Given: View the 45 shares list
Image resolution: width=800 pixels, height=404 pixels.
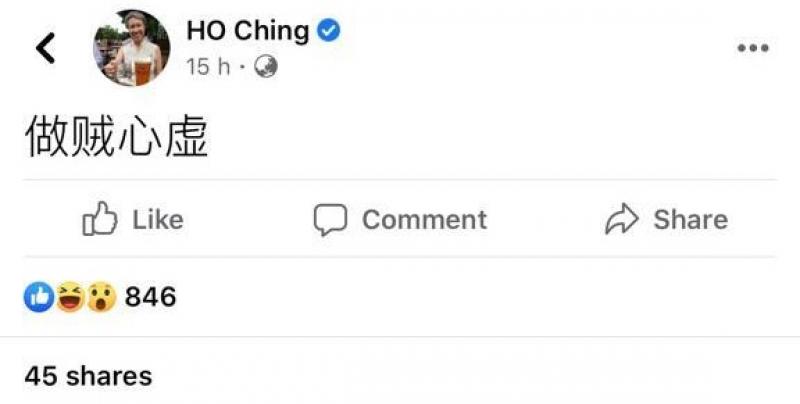Looking at the screenshot, I should click(x=88, y=376).
